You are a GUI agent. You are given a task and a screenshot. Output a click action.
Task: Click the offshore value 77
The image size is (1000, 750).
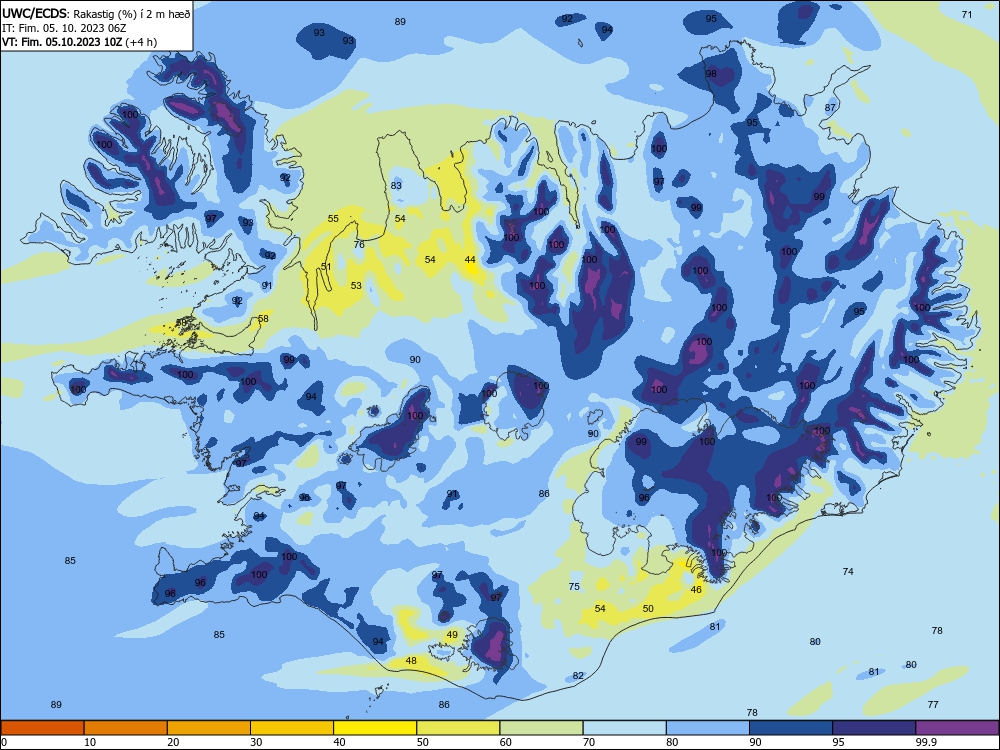pos(933,705)
